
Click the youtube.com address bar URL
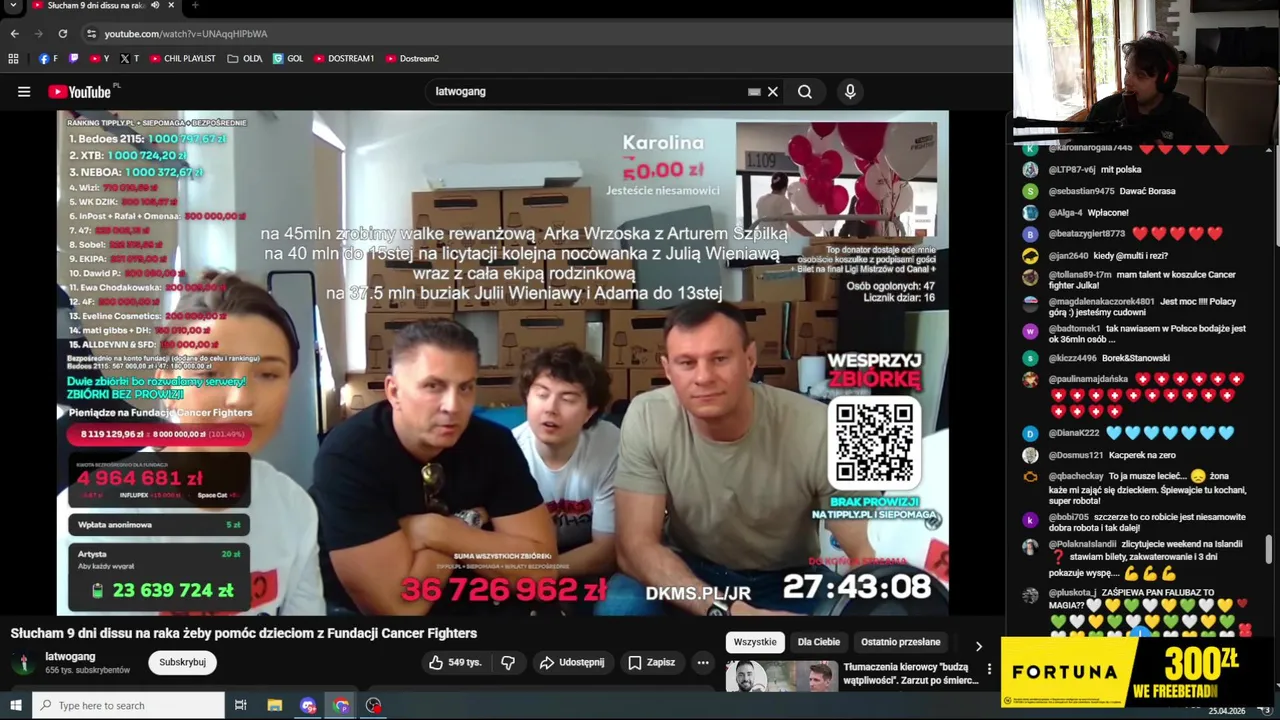[186, 34]
